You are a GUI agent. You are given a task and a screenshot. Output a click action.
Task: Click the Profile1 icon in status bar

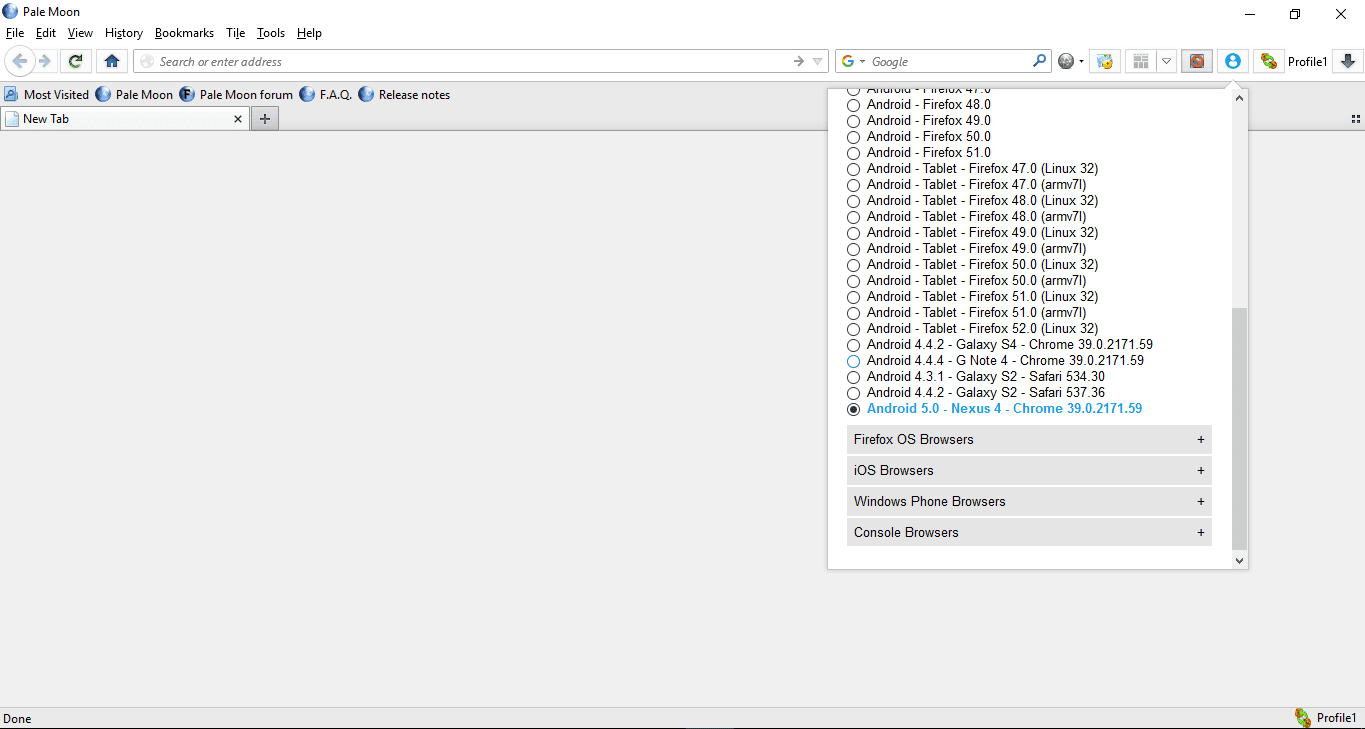[1303, 717]
